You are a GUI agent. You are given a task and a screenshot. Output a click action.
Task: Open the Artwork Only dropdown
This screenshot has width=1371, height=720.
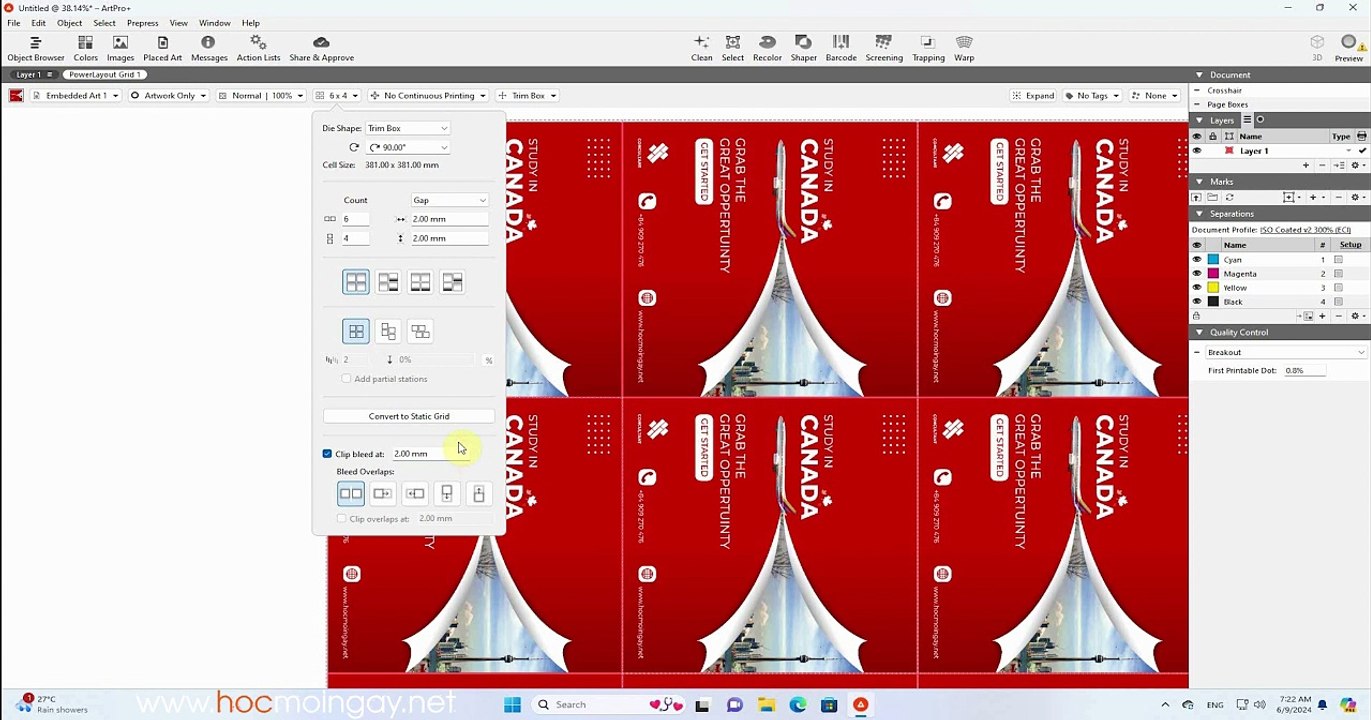[x=169, y=96]
